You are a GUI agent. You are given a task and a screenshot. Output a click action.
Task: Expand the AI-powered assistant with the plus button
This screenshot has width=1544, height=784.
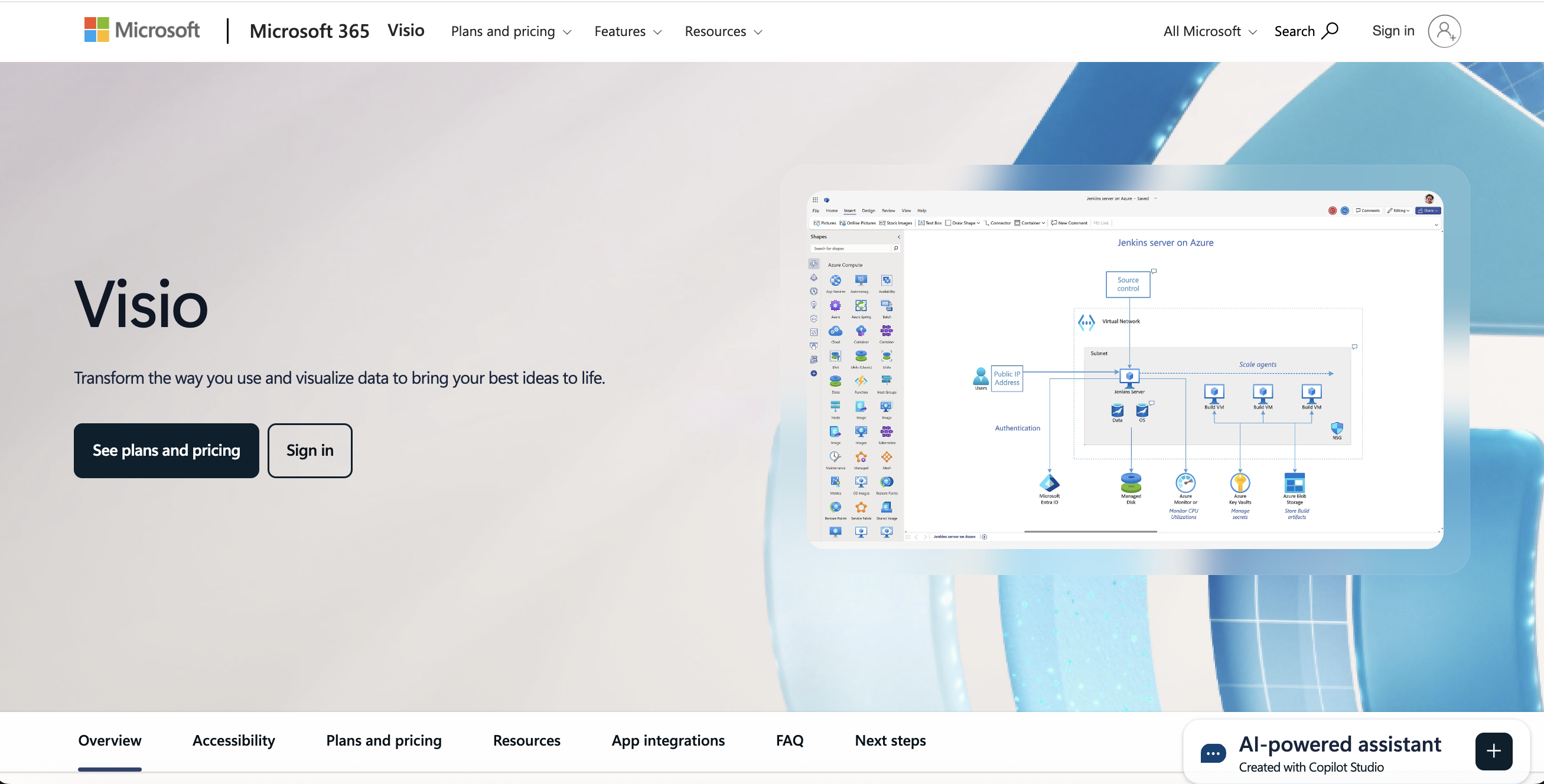point(1494,751)
